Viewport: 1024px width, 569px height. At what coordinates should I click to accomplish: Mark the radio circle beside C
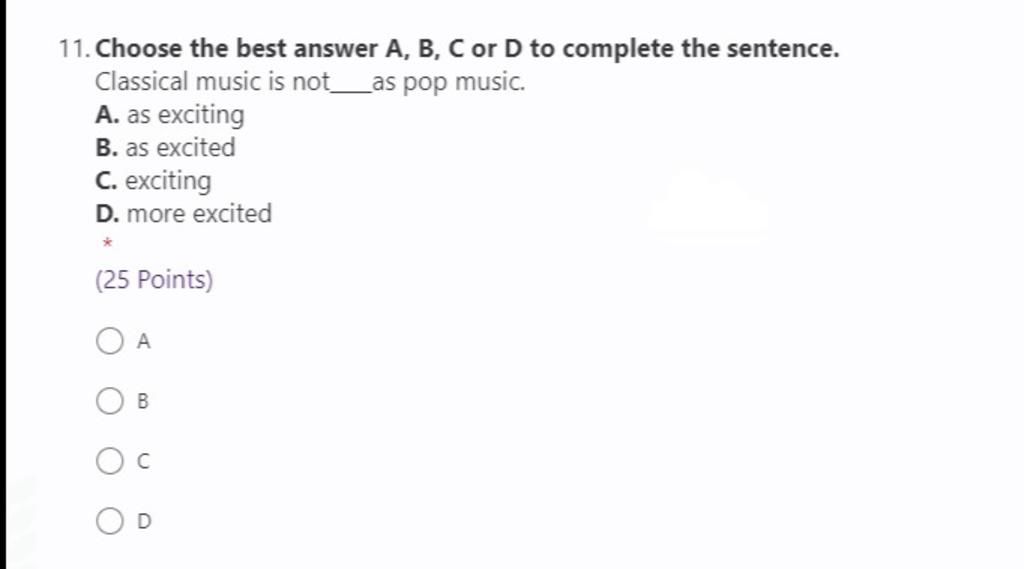click(110, 461)
